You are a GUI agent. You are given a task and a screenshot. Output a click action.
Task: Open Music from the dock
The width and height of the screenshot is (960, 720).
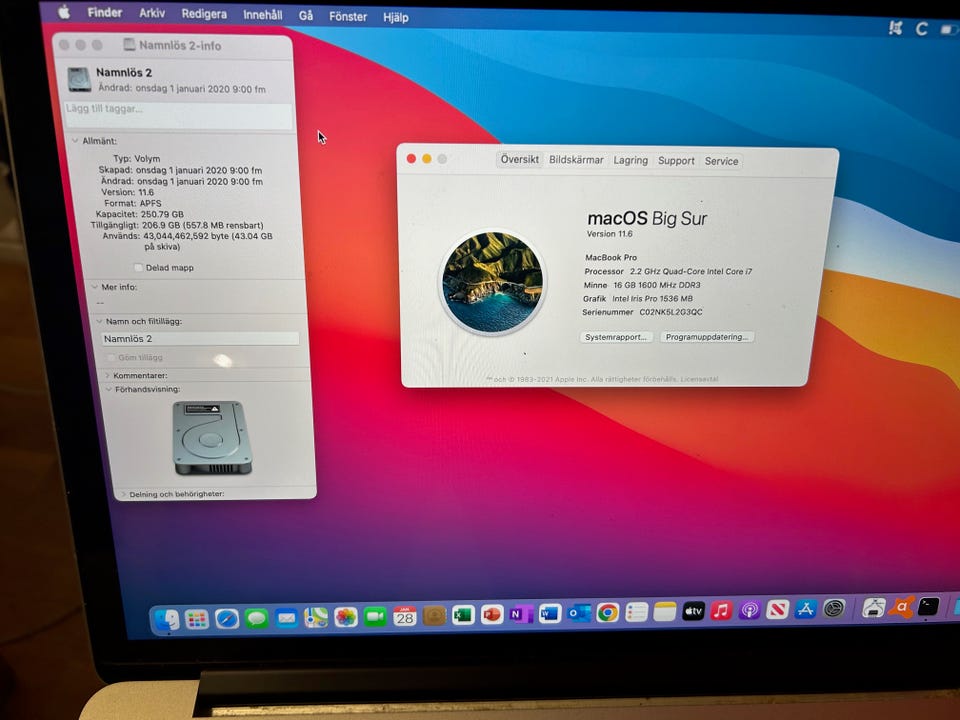click(721, 610)
